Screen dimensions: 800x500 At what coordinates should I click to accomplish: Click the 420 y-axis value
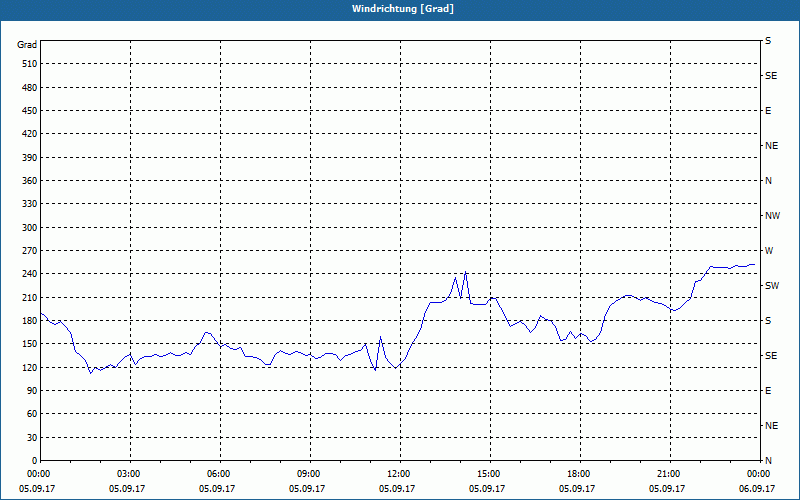tap(30, 134)
